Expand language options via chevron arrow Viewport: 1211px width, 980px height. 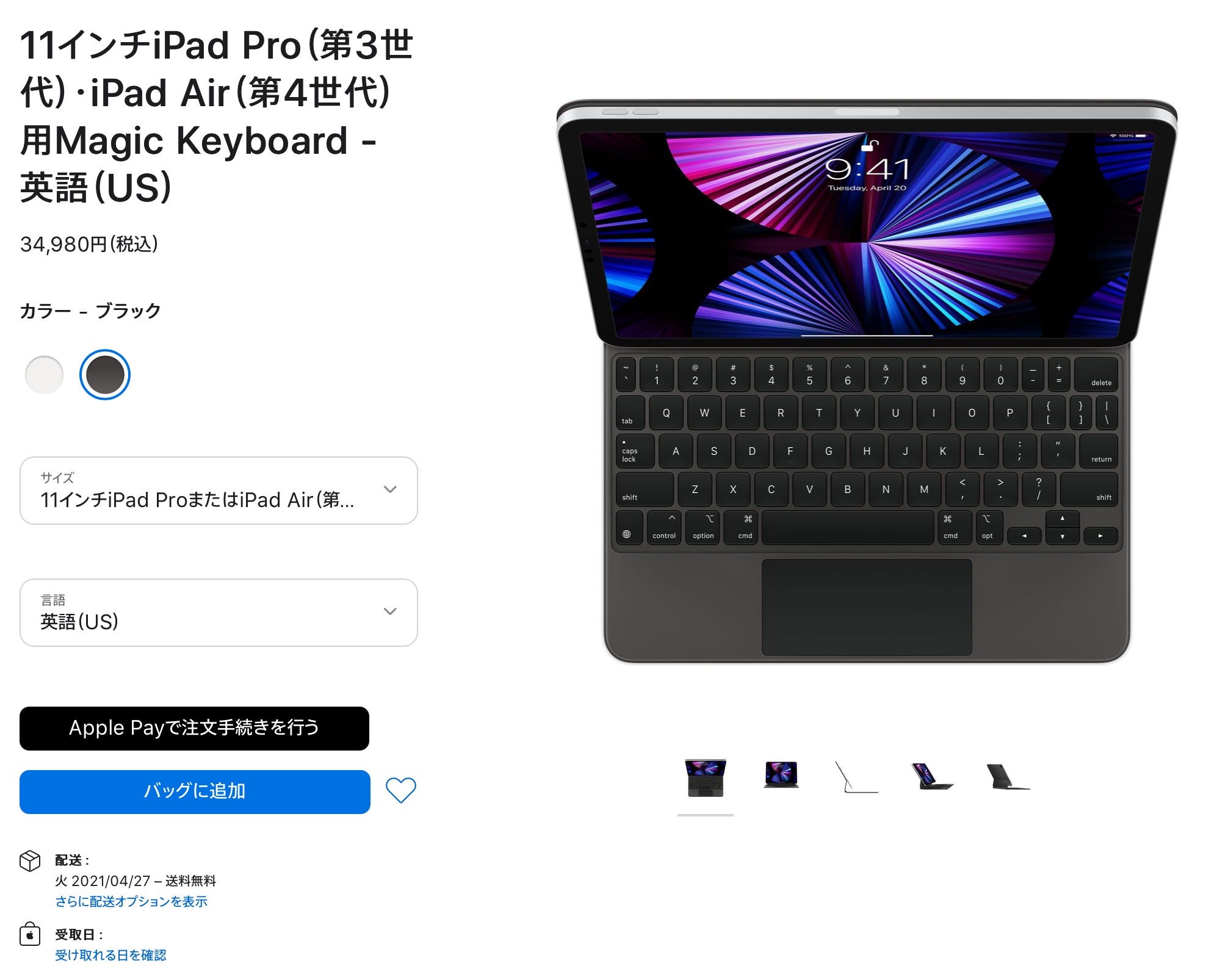point(390,611)
